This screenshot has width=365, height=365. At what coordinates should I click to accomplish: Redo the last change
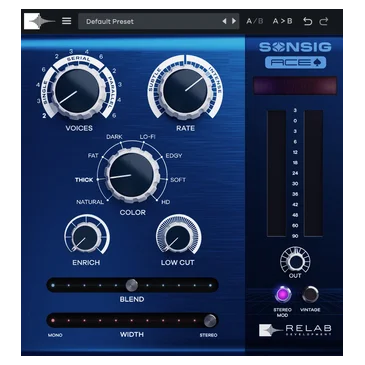tap(324, 21)
